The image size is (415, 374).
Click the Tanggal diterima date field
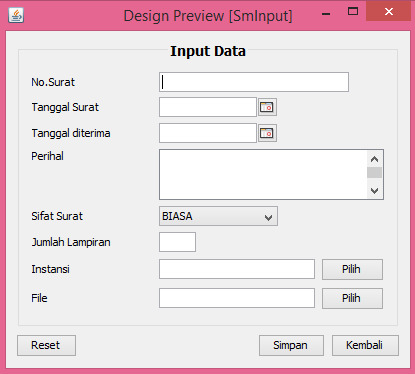pos(208,133)
